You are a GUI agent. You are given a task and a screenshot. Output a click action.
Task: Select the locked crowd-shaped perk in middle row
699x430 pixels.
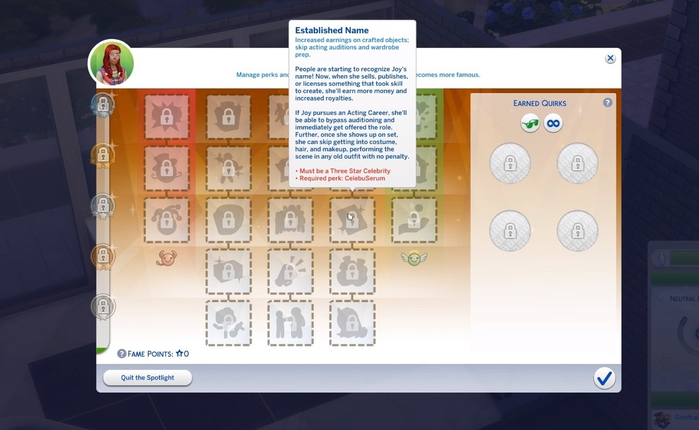pyautogui.click(x=290, y=220)
